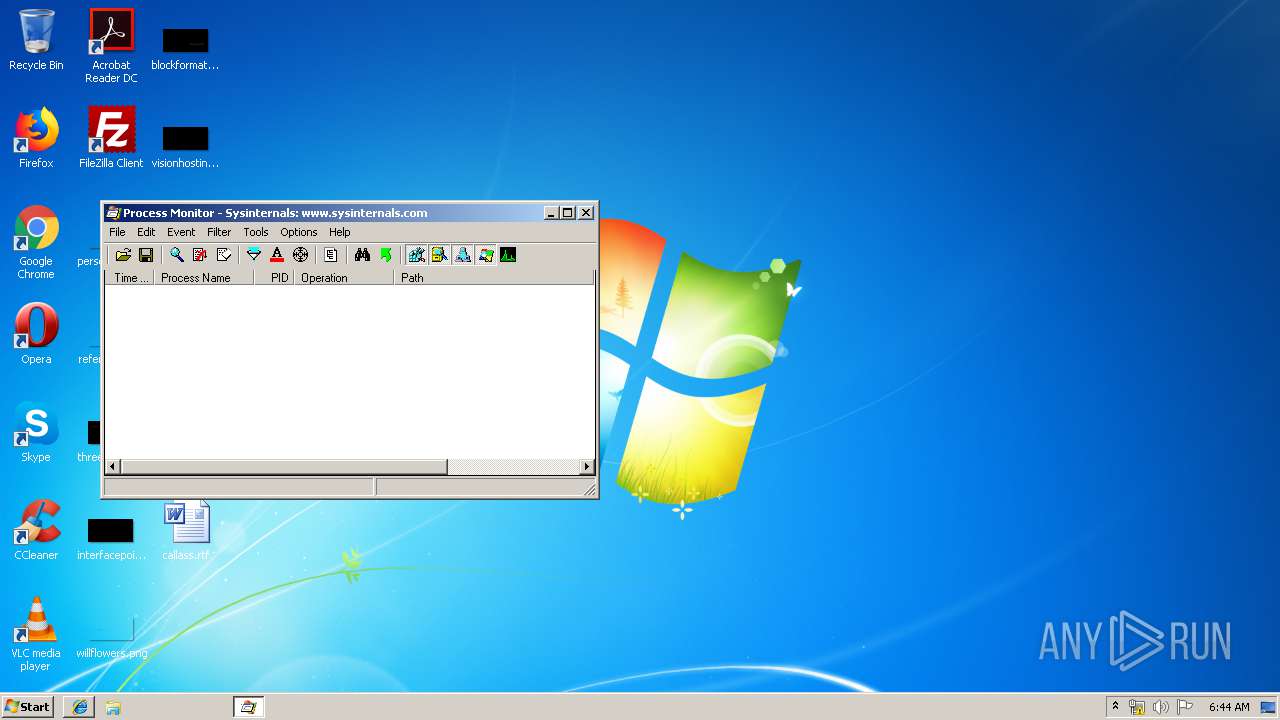Show the process tree icon

point(331,255)
